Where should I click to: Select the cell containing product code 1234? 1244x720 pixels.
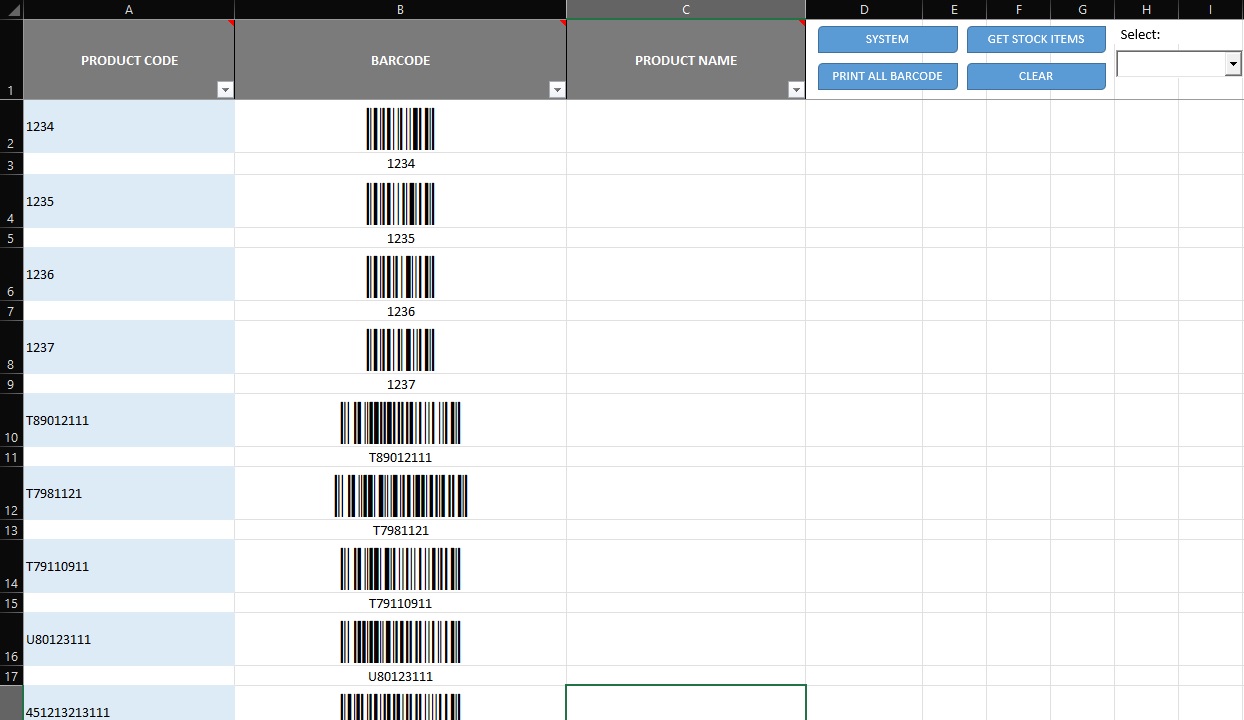click(x=128, y=127)
